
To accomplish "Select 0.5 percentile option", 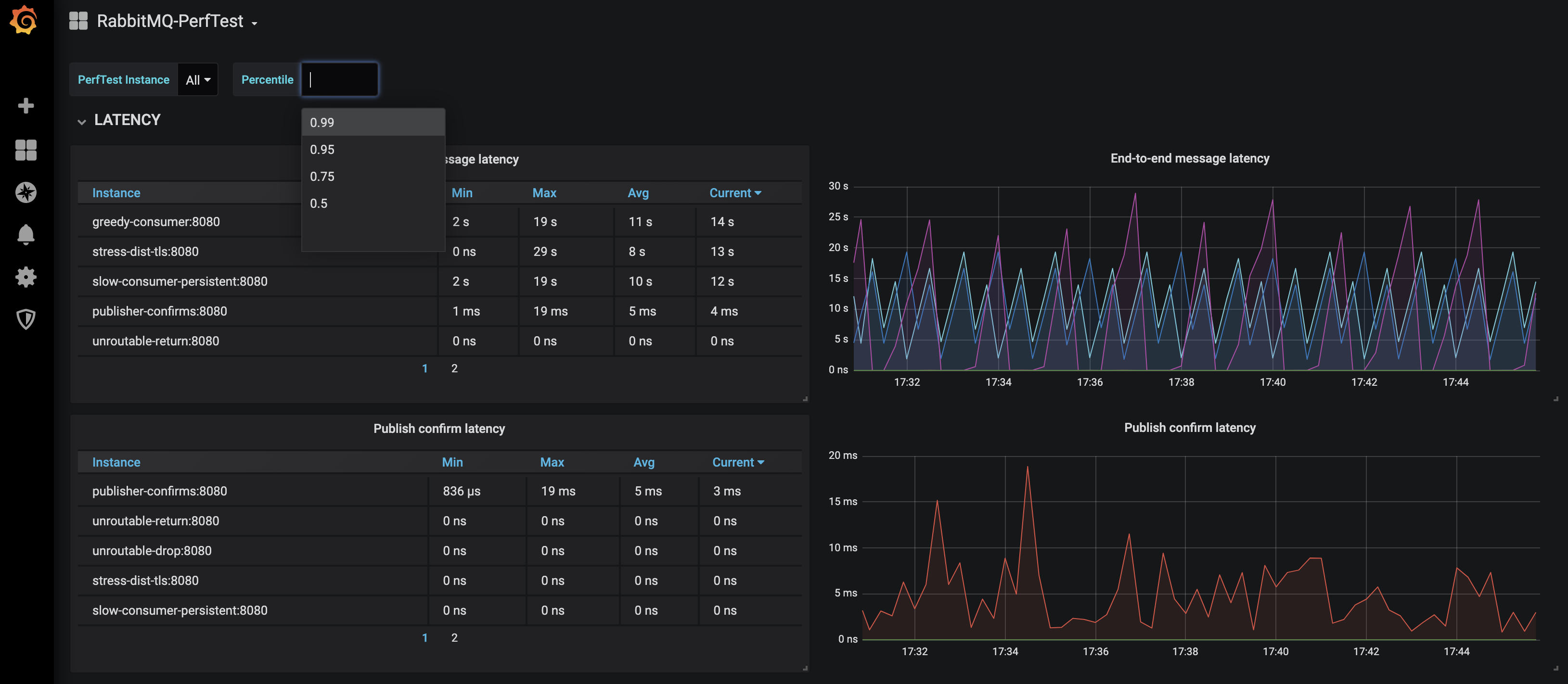I will pyautogui.click(x=319, y=203).
